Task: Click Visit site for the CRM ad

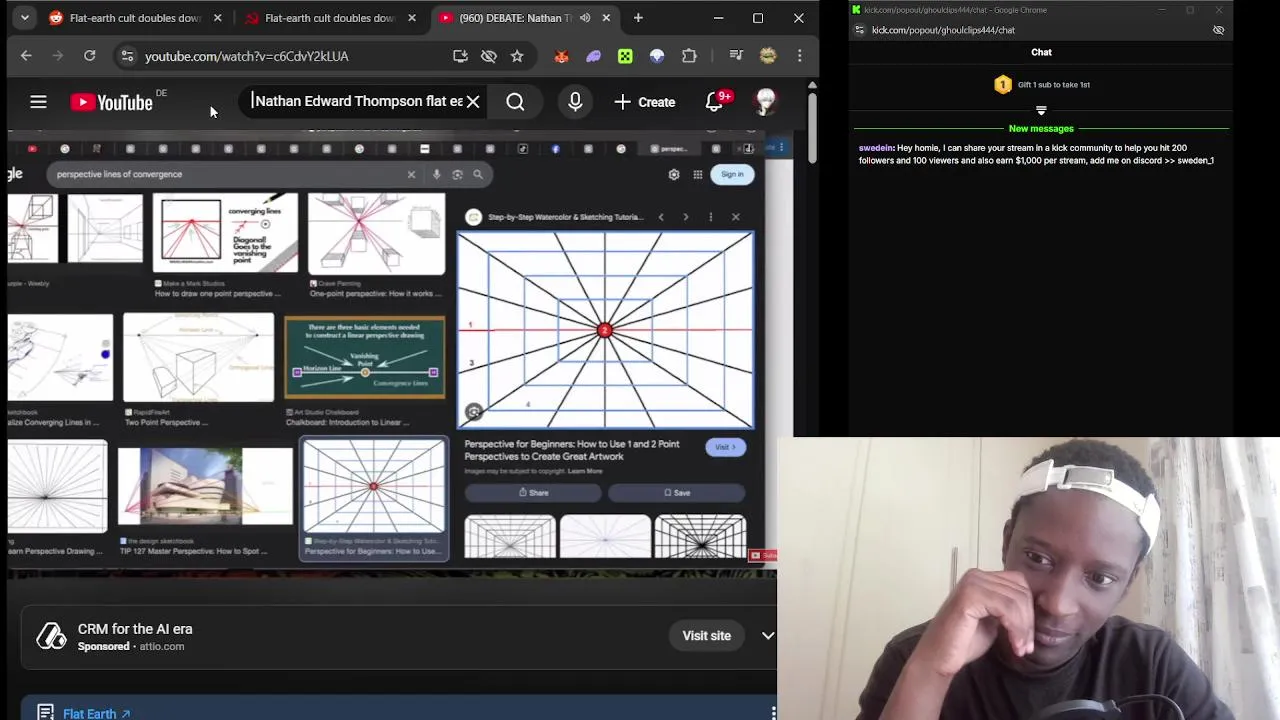Action: coord(706,636)
